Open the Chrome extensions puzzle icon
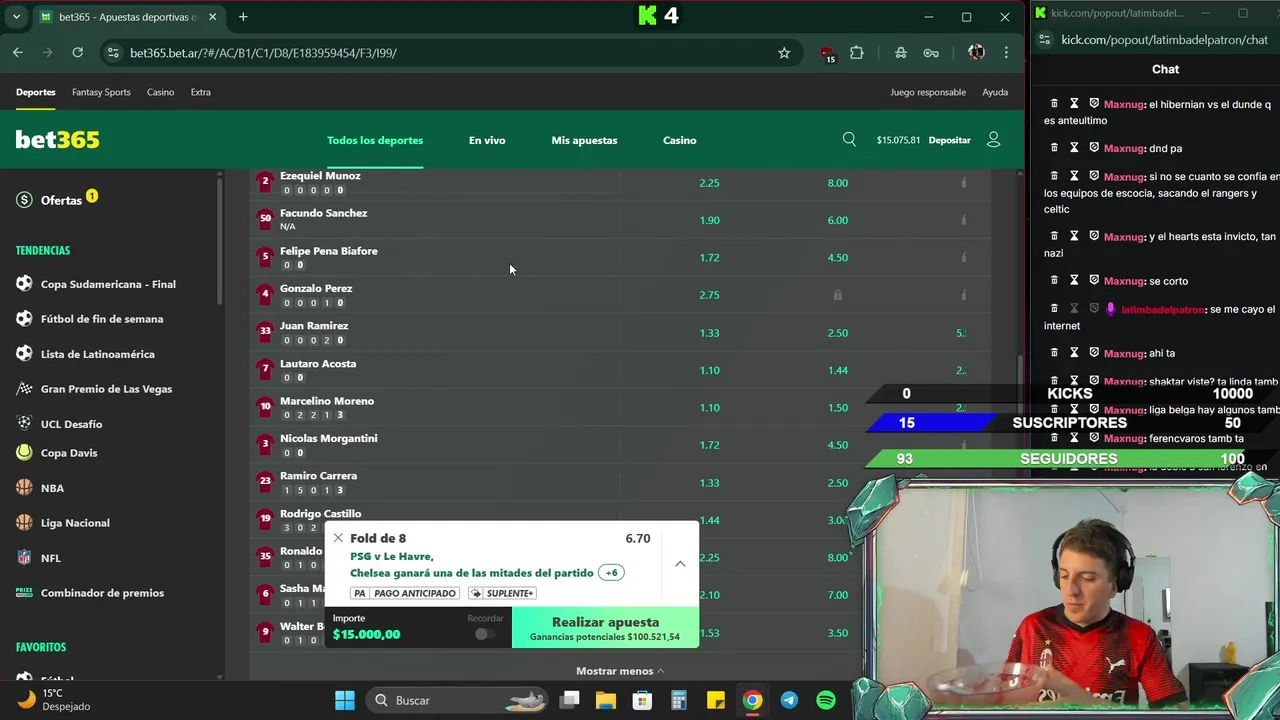The width and height of the screenshot is (1280, 720). click(x=857, y=53)
